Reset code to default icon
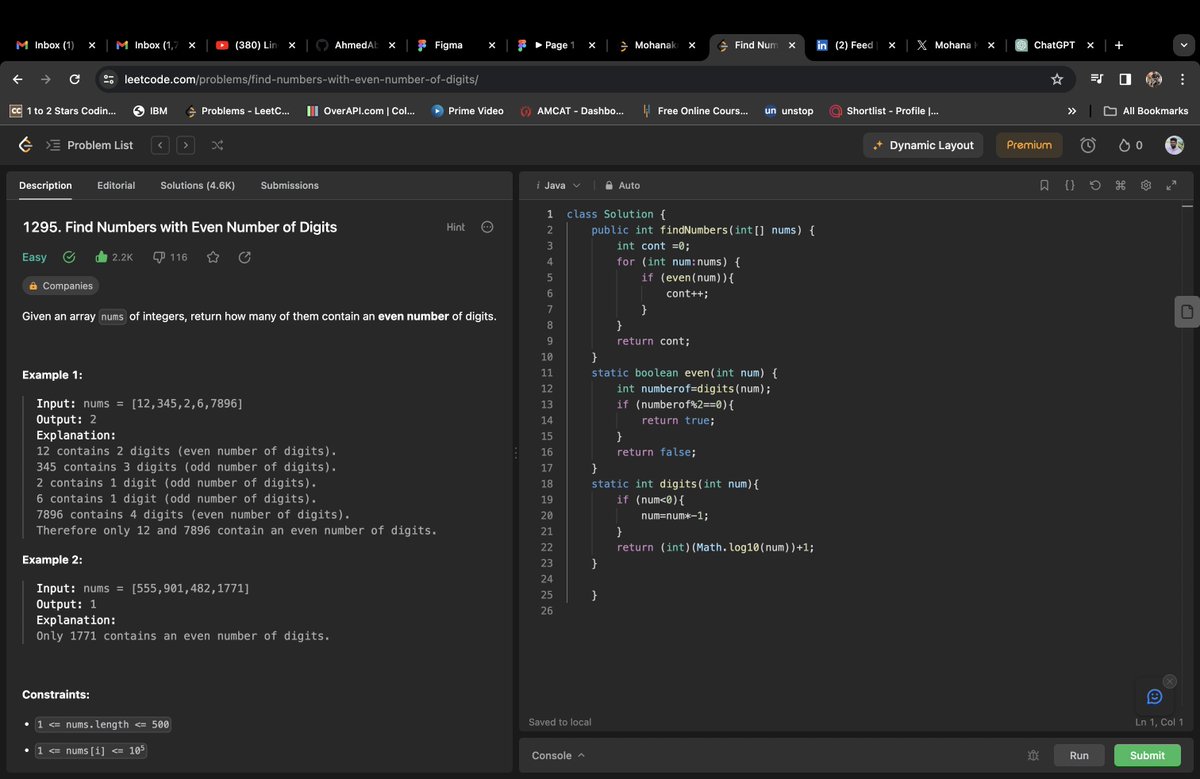 pos(1095,185)
